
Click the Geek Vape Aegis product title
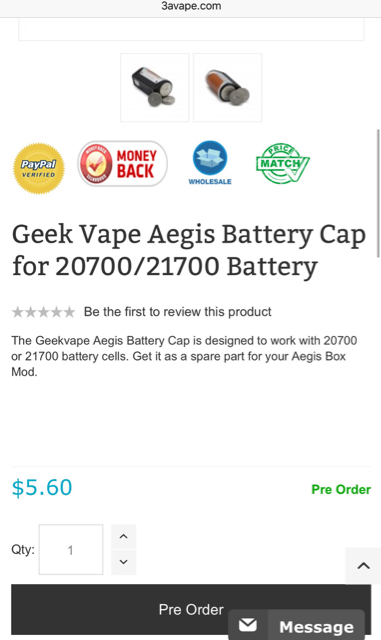tap(189, 251)
